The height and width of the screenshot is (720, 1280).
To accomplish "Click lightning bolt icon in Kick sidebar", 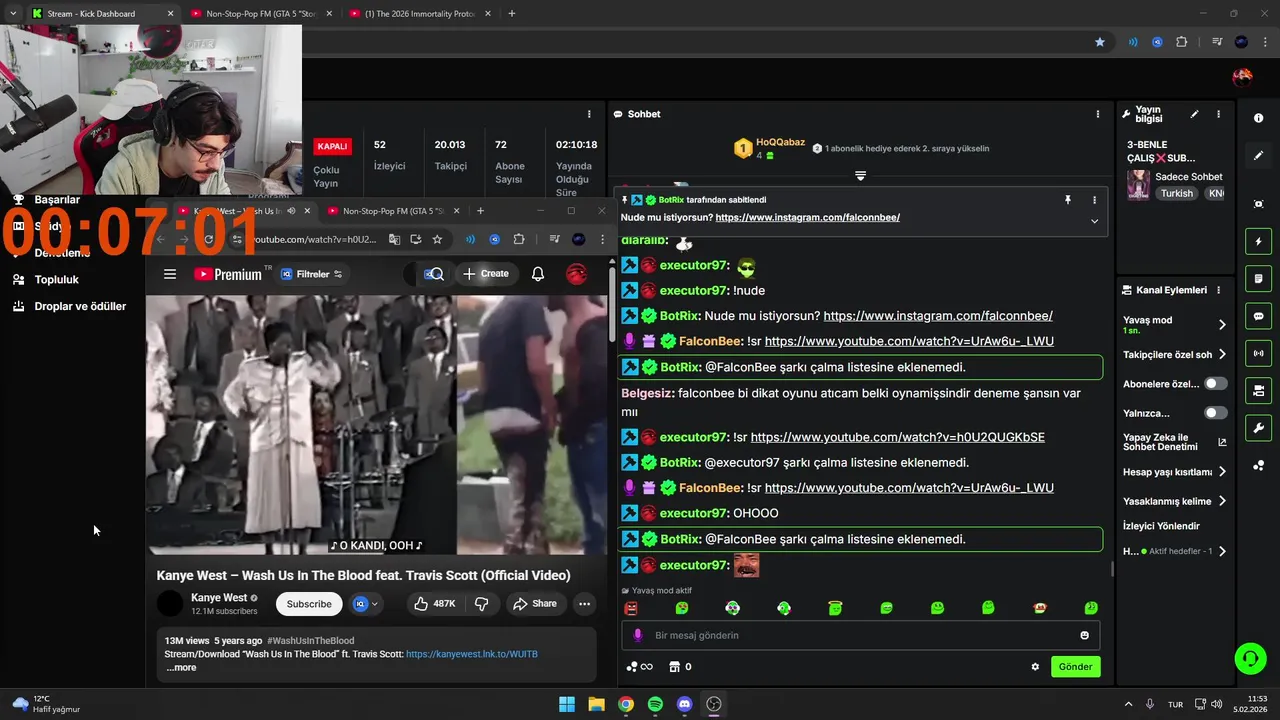I will click(x=1258, y=241).
